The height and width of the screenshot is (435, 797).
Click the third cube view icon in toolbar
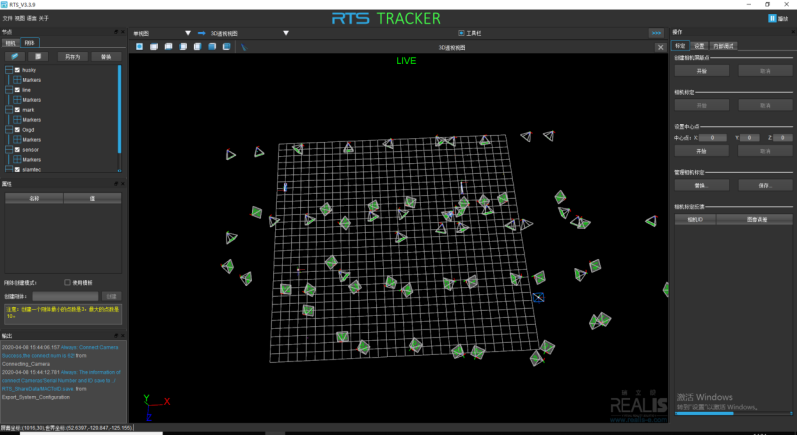pos(168,47)
